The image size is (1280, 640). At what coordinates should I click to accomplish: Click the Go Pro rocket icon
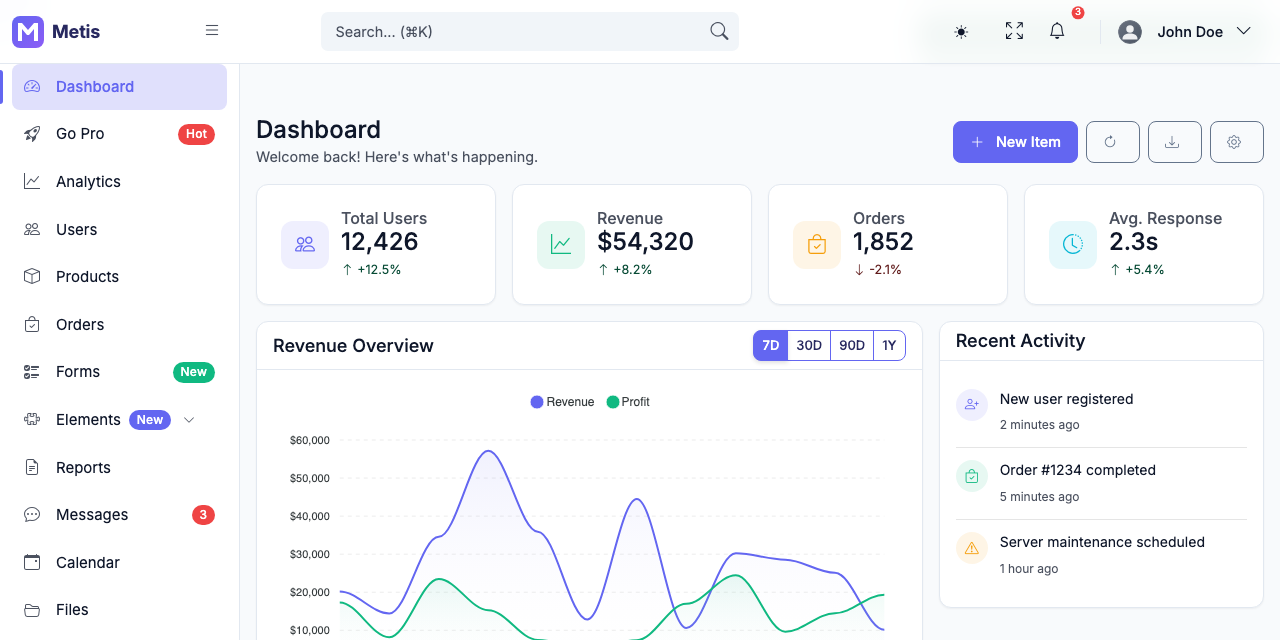(x=32, y=134)
